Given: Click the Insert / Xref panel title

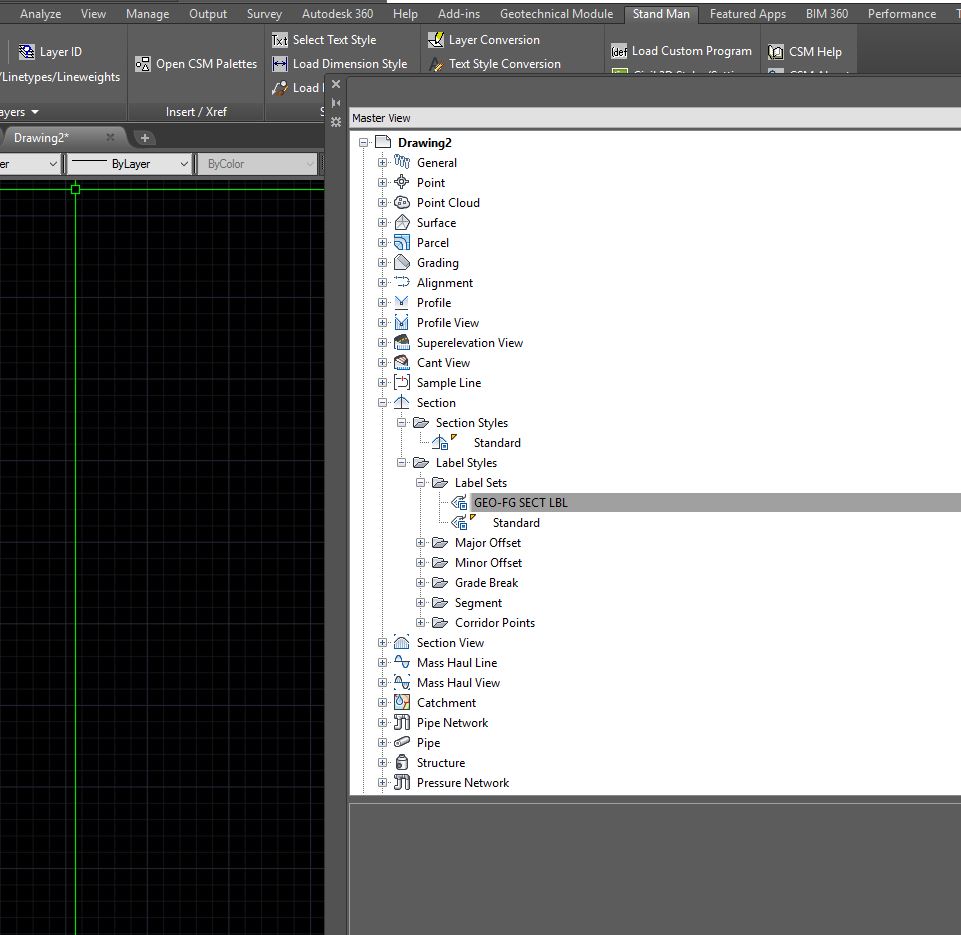Looking at the screenshot, I should coord(196,112).
